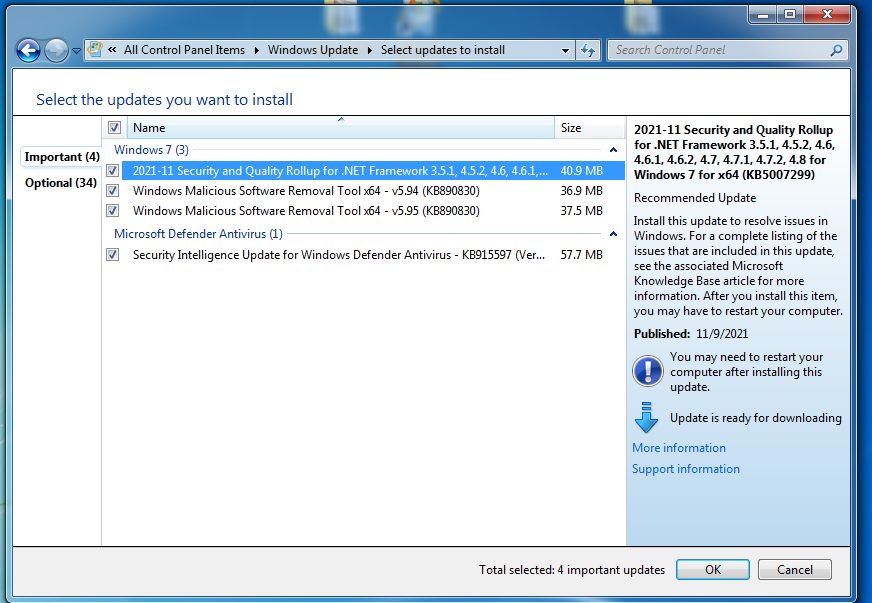
Task: Click OK to install selected updates
Action: (712, 570)
